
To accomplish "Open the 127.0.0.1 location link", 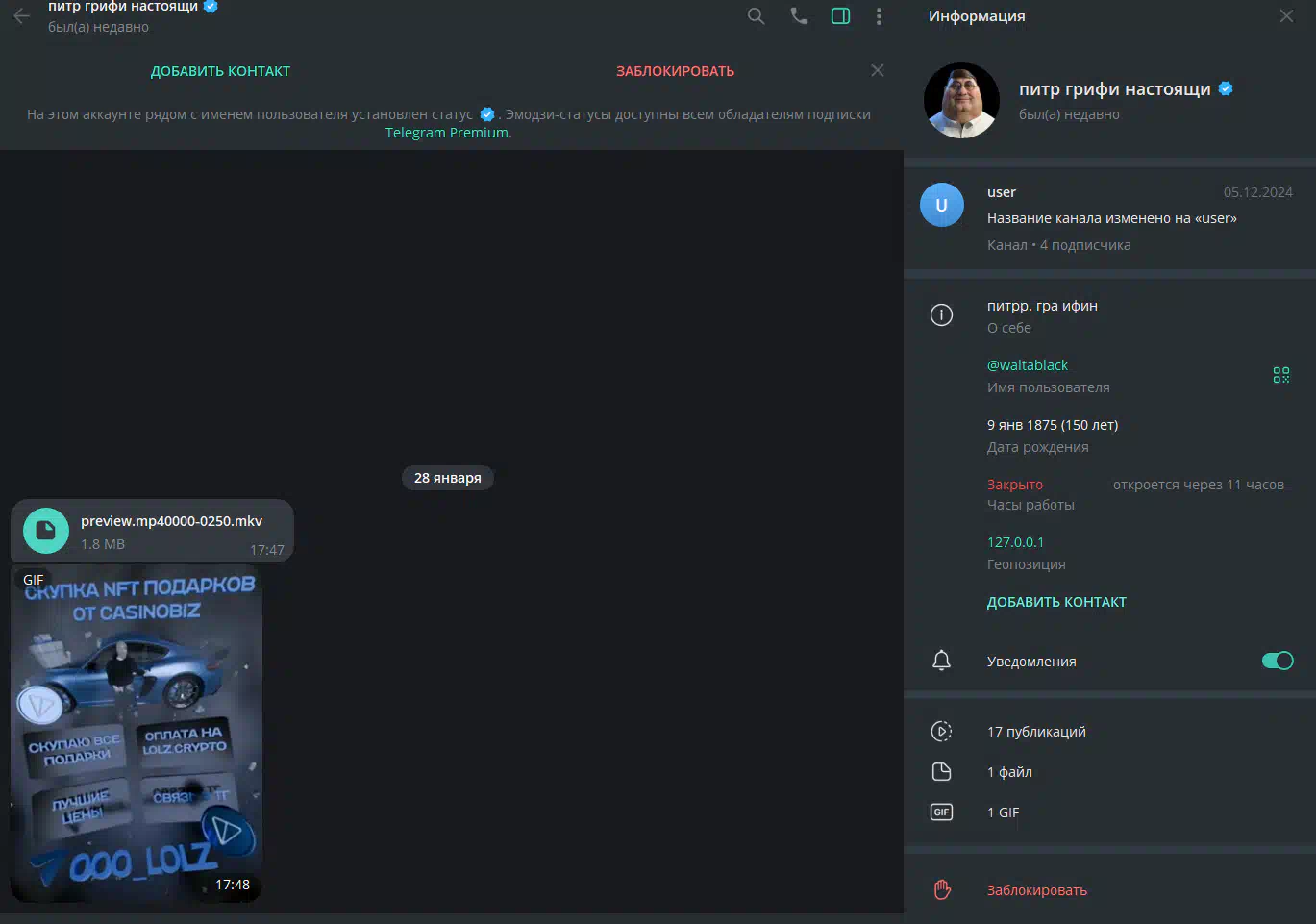I will click(x=1015, y=542).
